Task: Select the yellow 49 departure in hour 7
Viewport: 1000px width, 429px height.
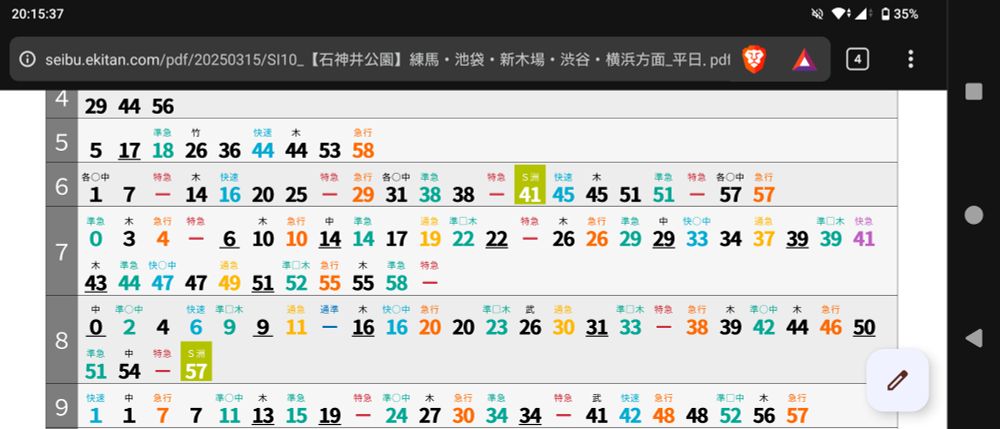Action: [x=230, y=277]
